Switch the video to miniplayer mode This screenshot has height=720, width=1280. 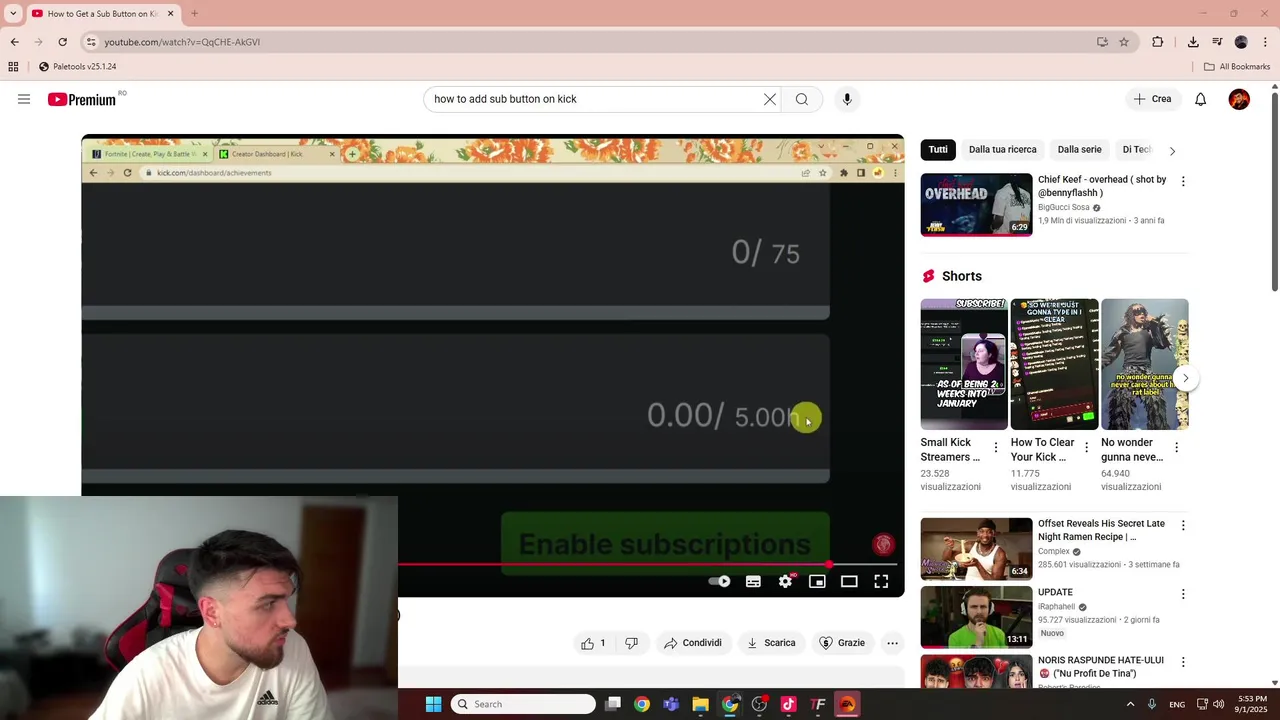817,581
